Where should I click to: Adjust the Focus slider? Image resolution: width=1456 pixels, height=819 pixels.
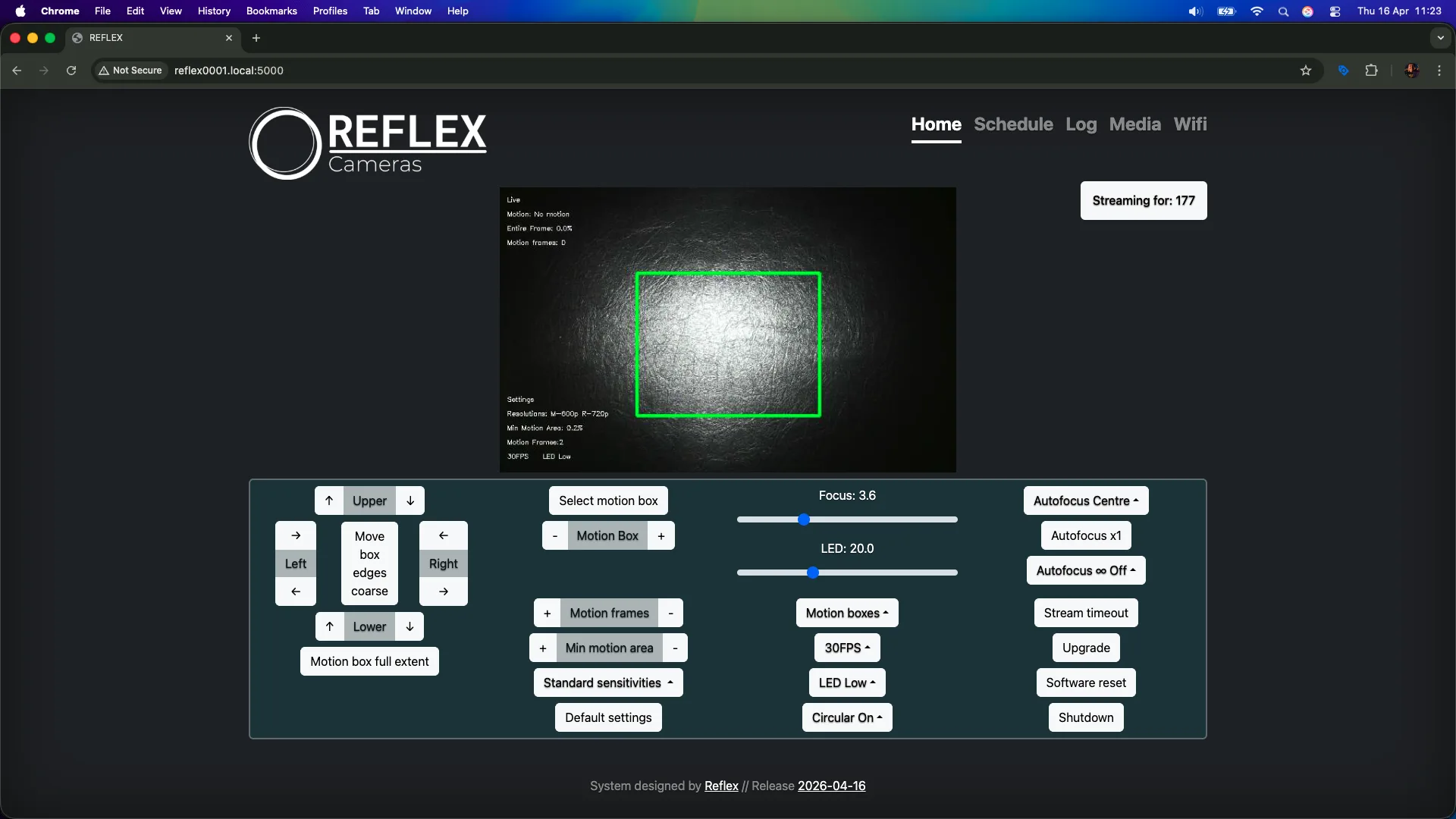click(847, 519)
